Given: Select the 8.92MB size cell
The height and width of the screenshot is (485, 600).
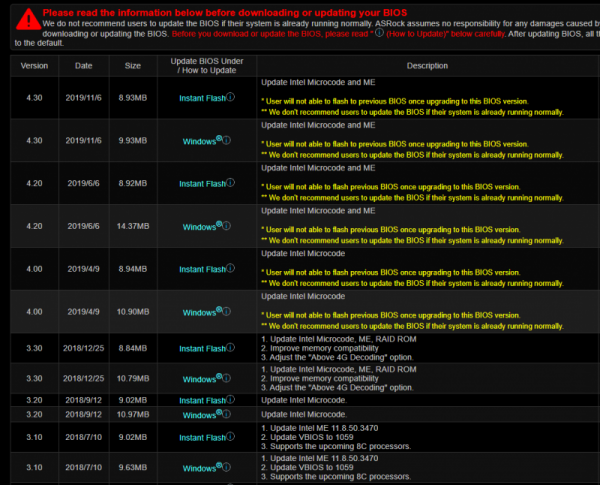Looking at the screenshot, I should tap(133, 184).
